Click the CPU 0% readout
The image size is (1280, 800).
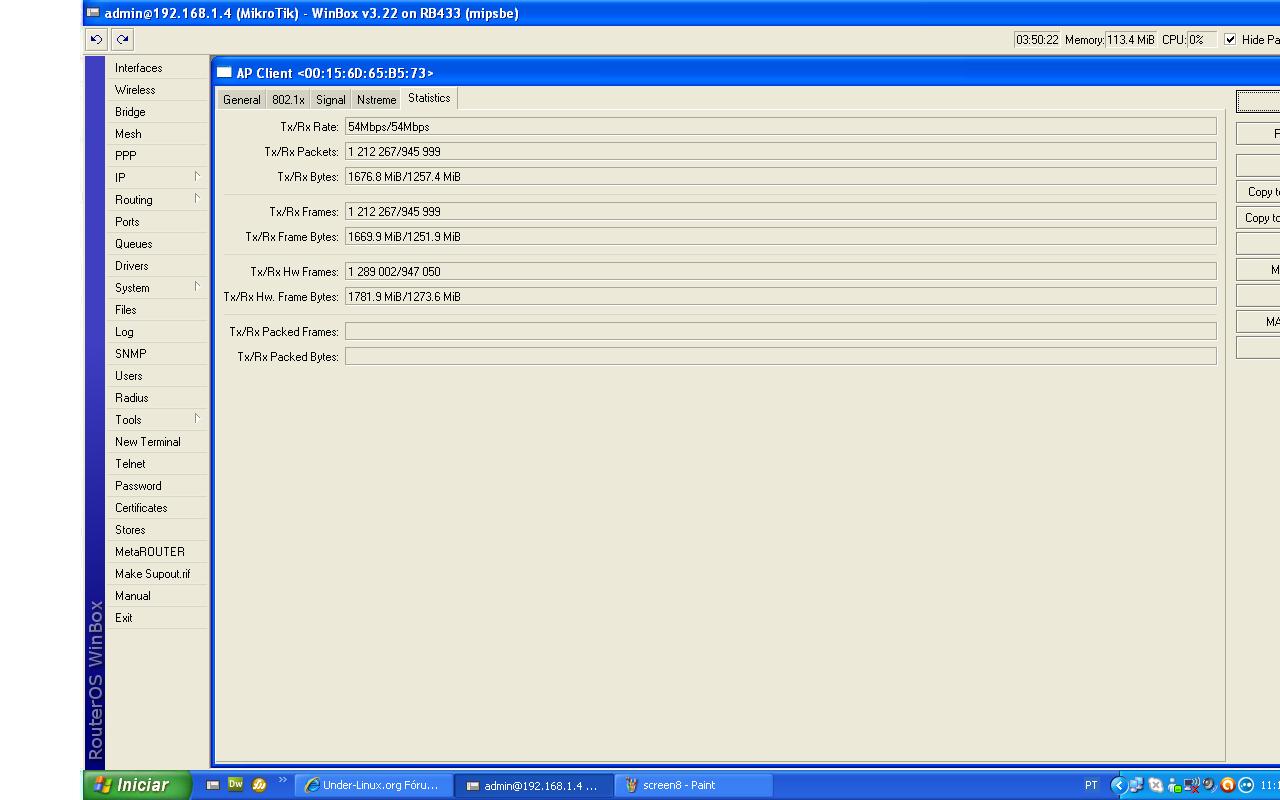[1201, 40]
